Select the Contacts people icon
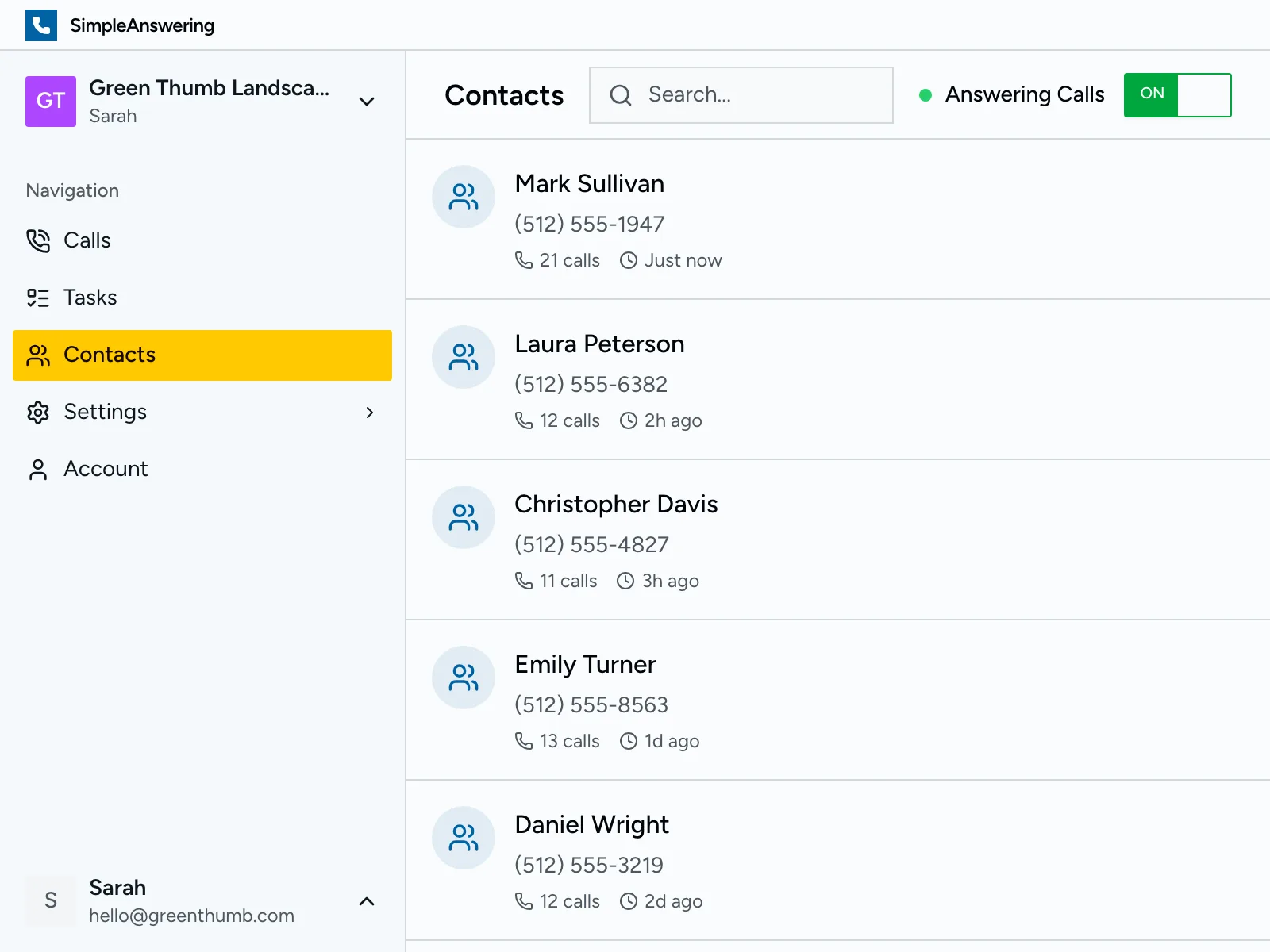The image size is (1270, 952). pyautogui.click(x=38, y=355)
